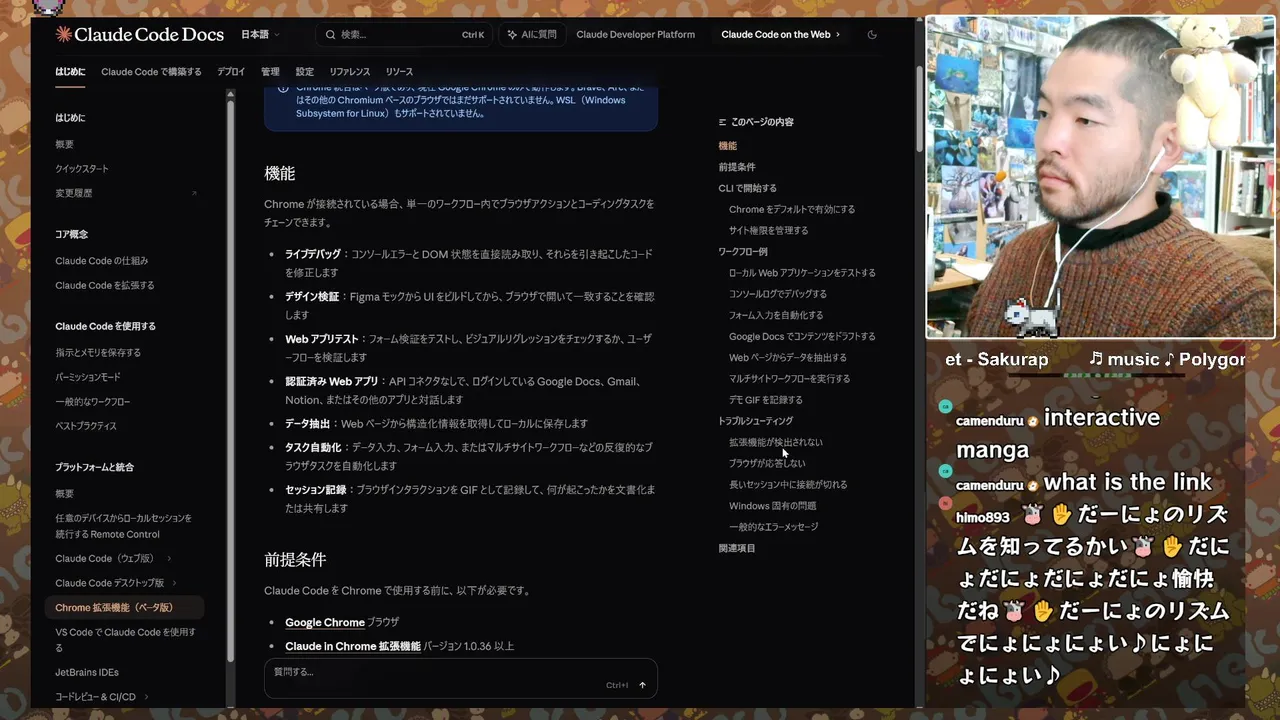
Task: Click the Claude Code Docs logo
Action: tap(139, 34)
